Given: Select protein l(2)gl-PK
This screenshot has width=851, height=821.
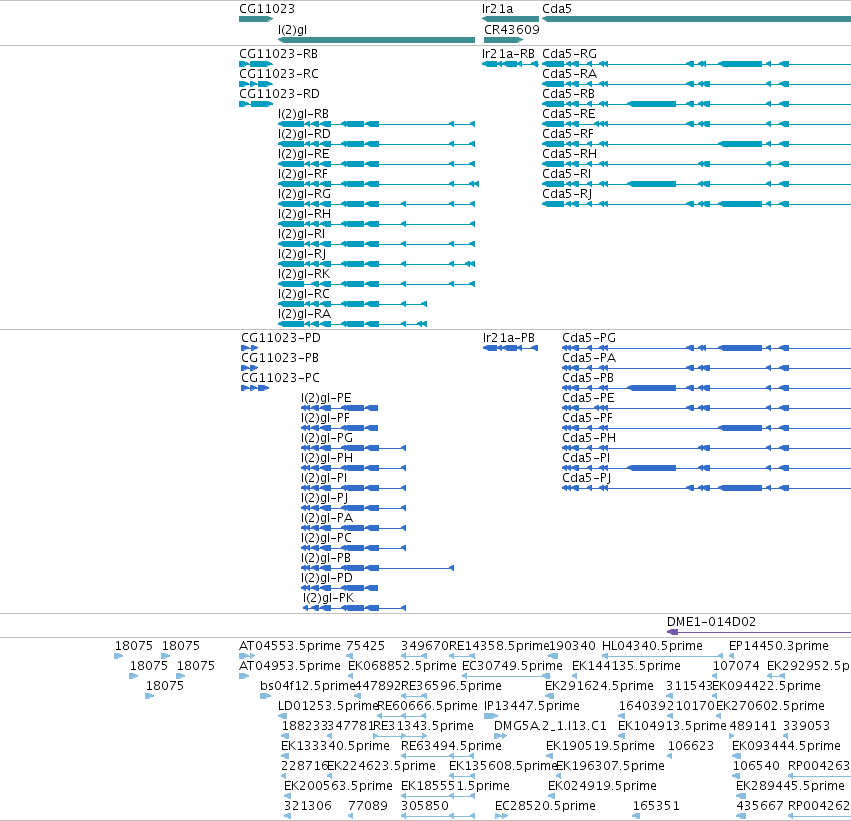Looking at the screenshot, I should coord(354,608).
